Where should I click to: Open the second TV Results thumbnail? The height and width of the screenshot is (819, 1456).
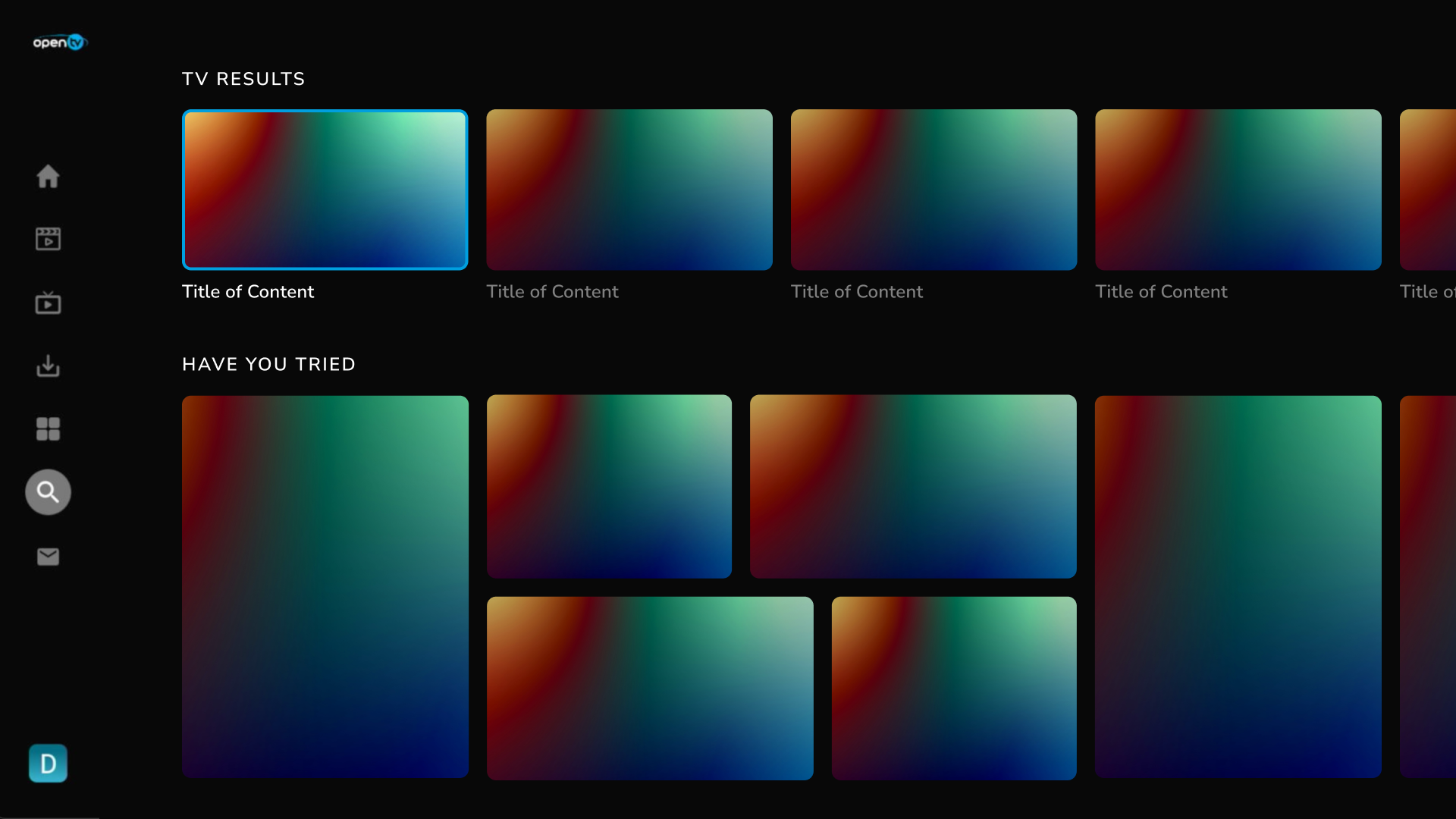click(x=629, y=190)
